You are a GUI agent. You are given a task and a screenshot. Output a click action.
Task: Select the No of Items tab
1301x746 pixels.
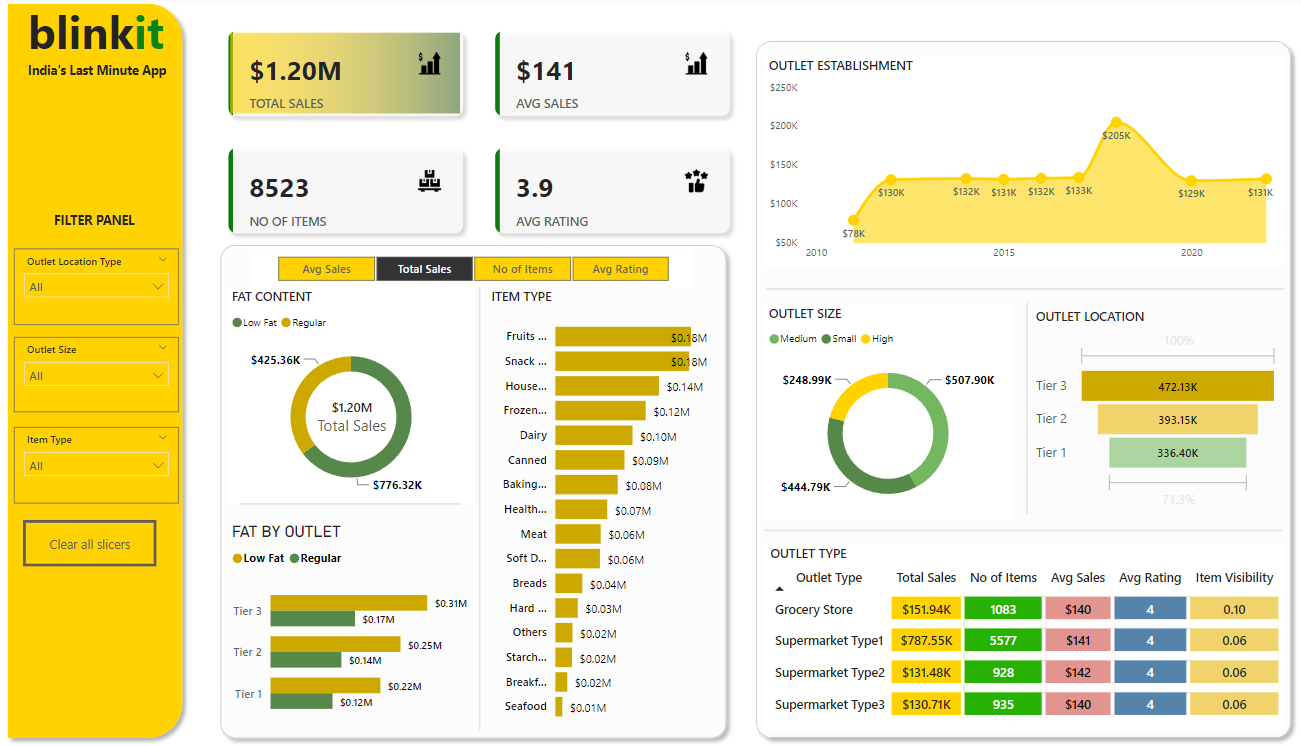click(522, 268)
